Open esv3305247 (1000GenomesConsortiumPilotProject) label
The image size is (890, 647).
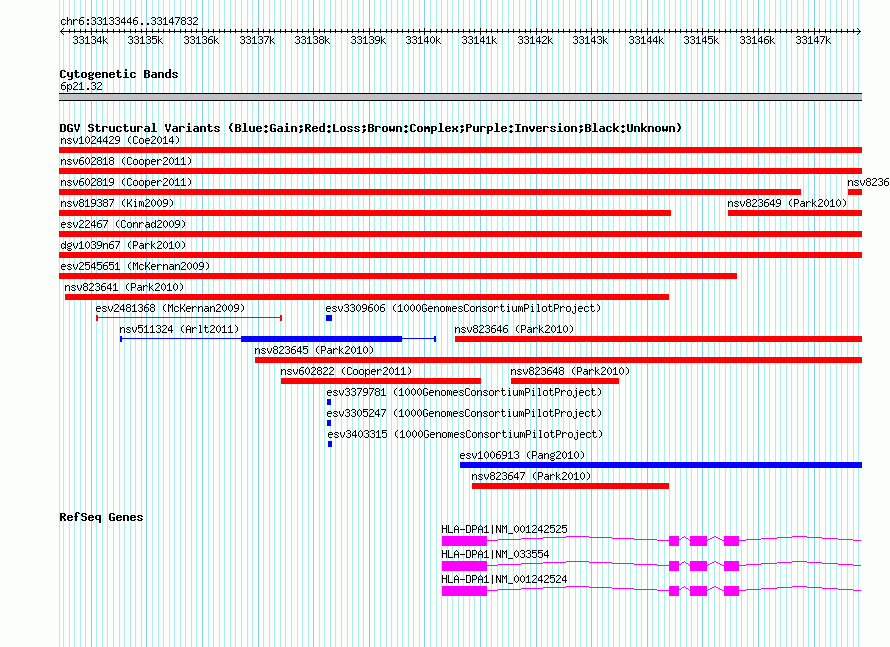coord(464,413)
